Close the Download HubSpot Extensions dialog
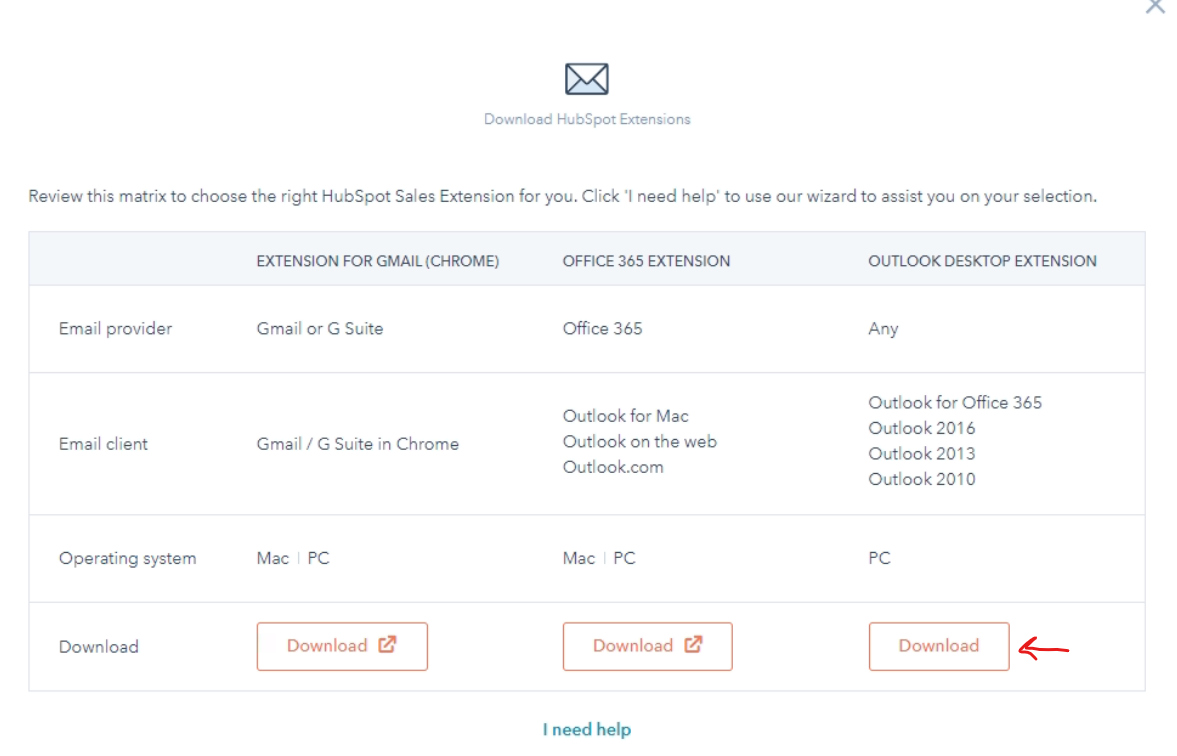 pos(1155,6)
